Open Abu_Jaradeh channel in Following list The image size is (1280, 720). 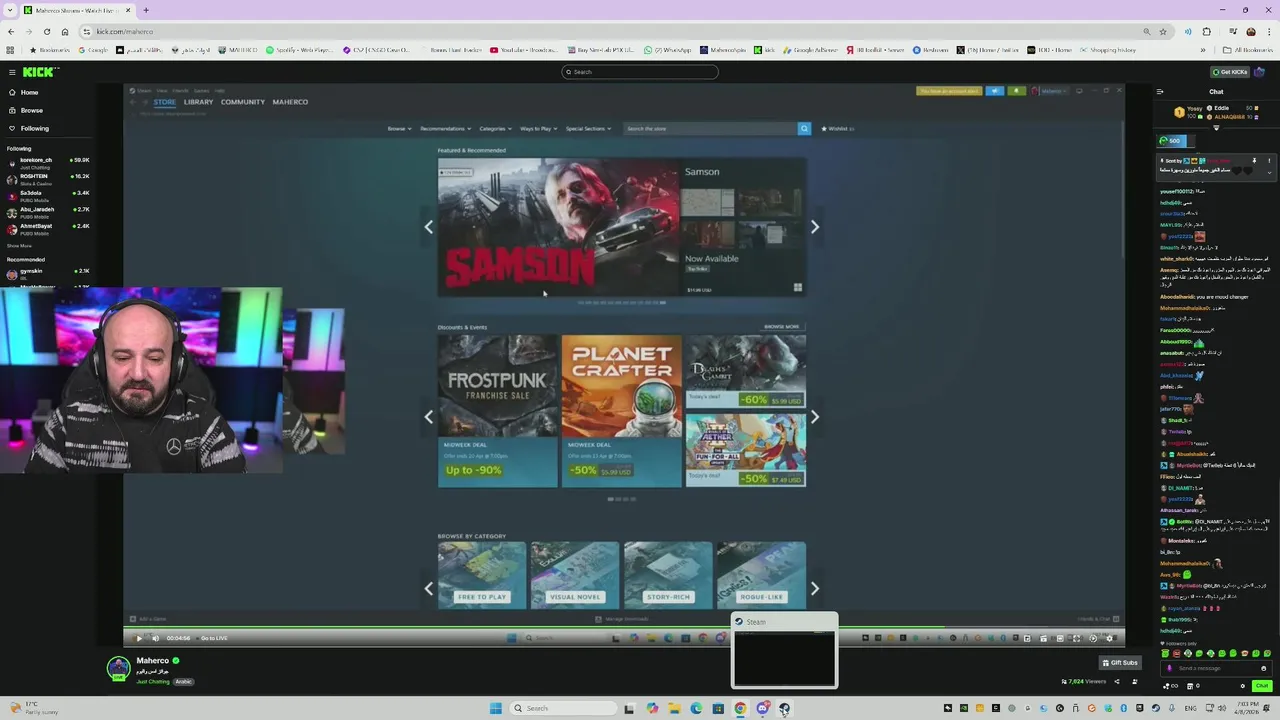click(47, 211)
